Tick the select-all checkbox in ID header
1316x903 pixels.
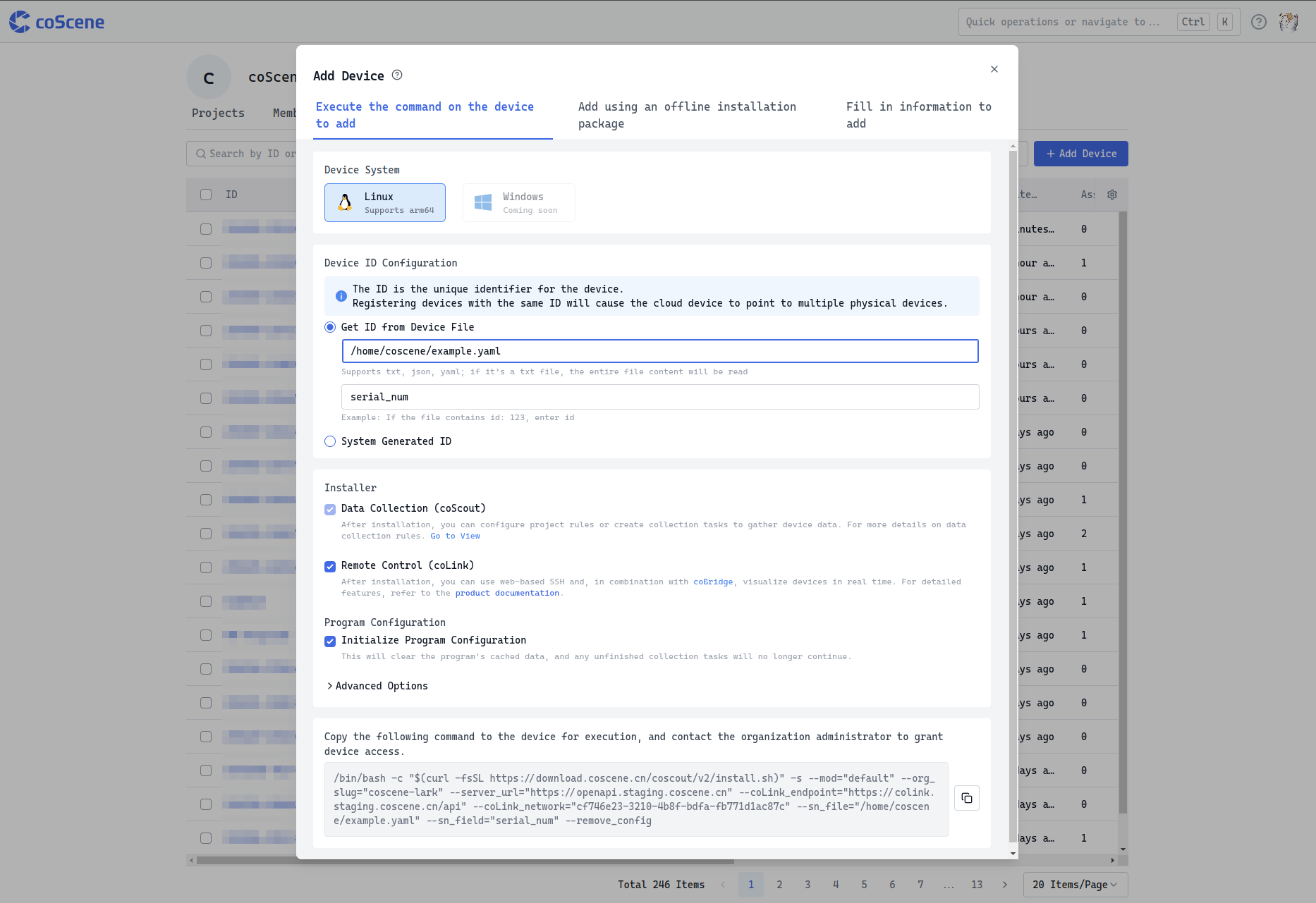point(206,195)
